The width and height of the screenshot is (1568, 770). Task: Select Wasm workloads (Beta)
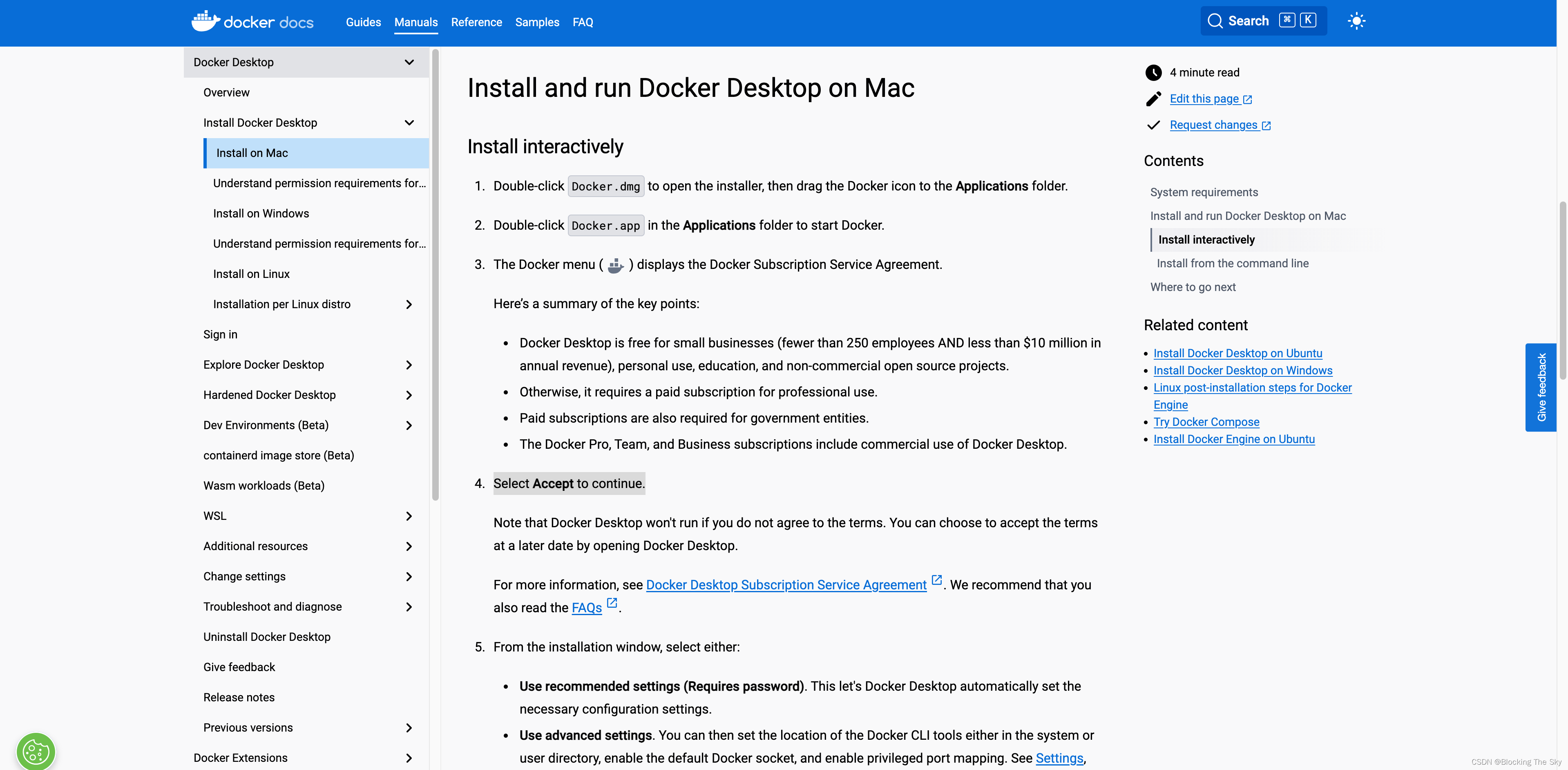[264, 486]
